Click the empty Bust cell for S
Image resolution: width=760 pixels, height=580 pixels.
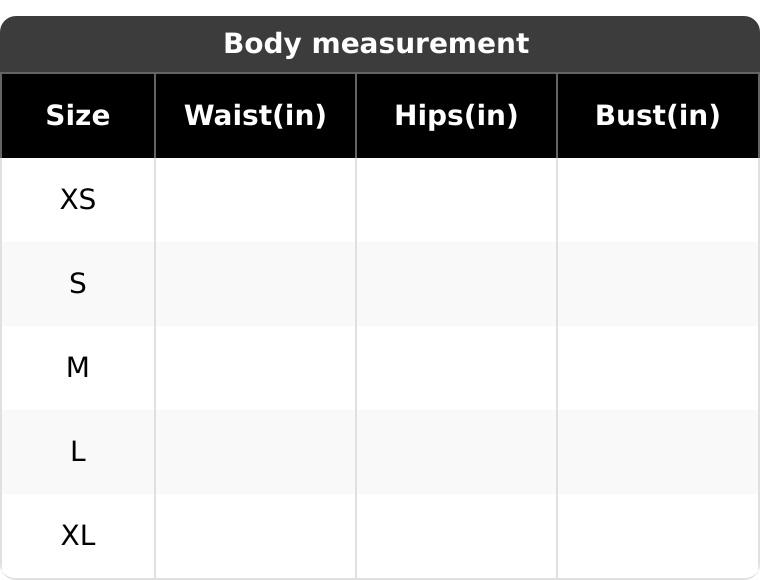tap(657, 284)
